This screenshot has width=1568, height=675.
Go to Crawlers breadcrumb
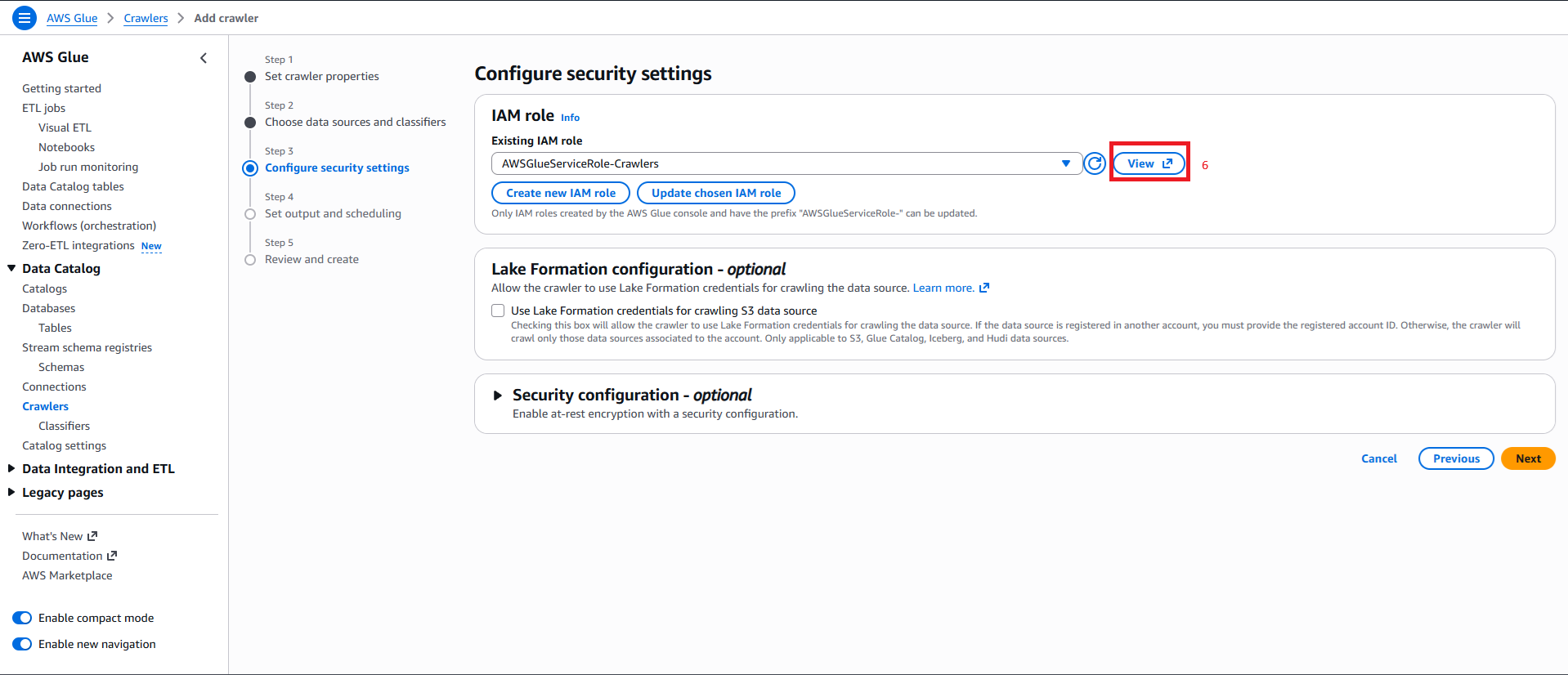tap(146, 18)
